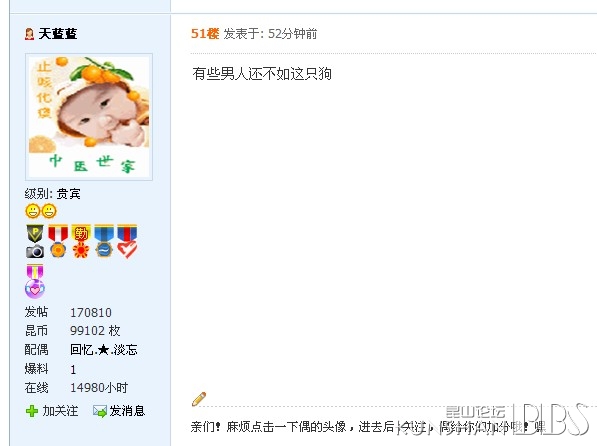Select the purple heart medal

tap(35, 281)
